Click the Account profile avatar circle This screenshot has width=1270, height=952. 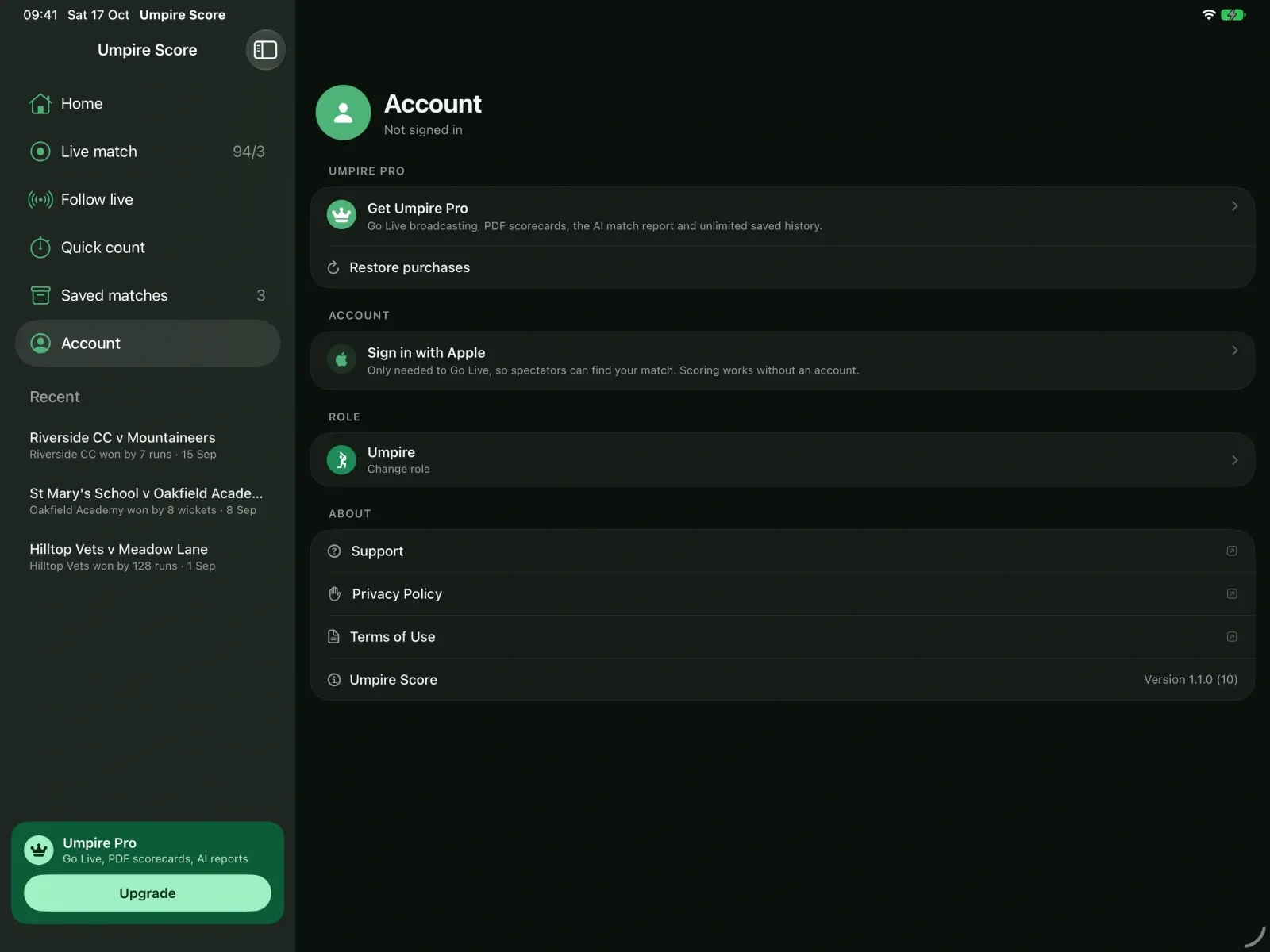click(343, 113)
